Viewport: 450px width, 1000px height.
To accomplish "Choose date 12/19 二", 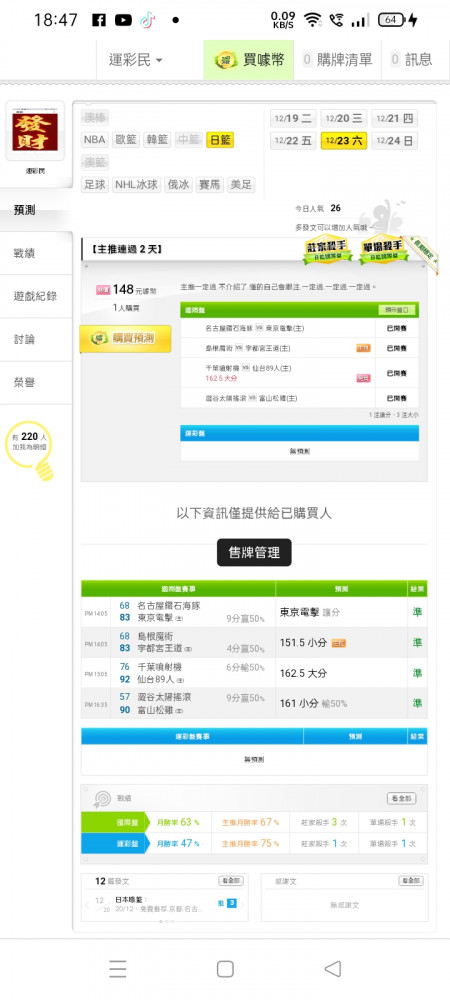I will 293,118.
